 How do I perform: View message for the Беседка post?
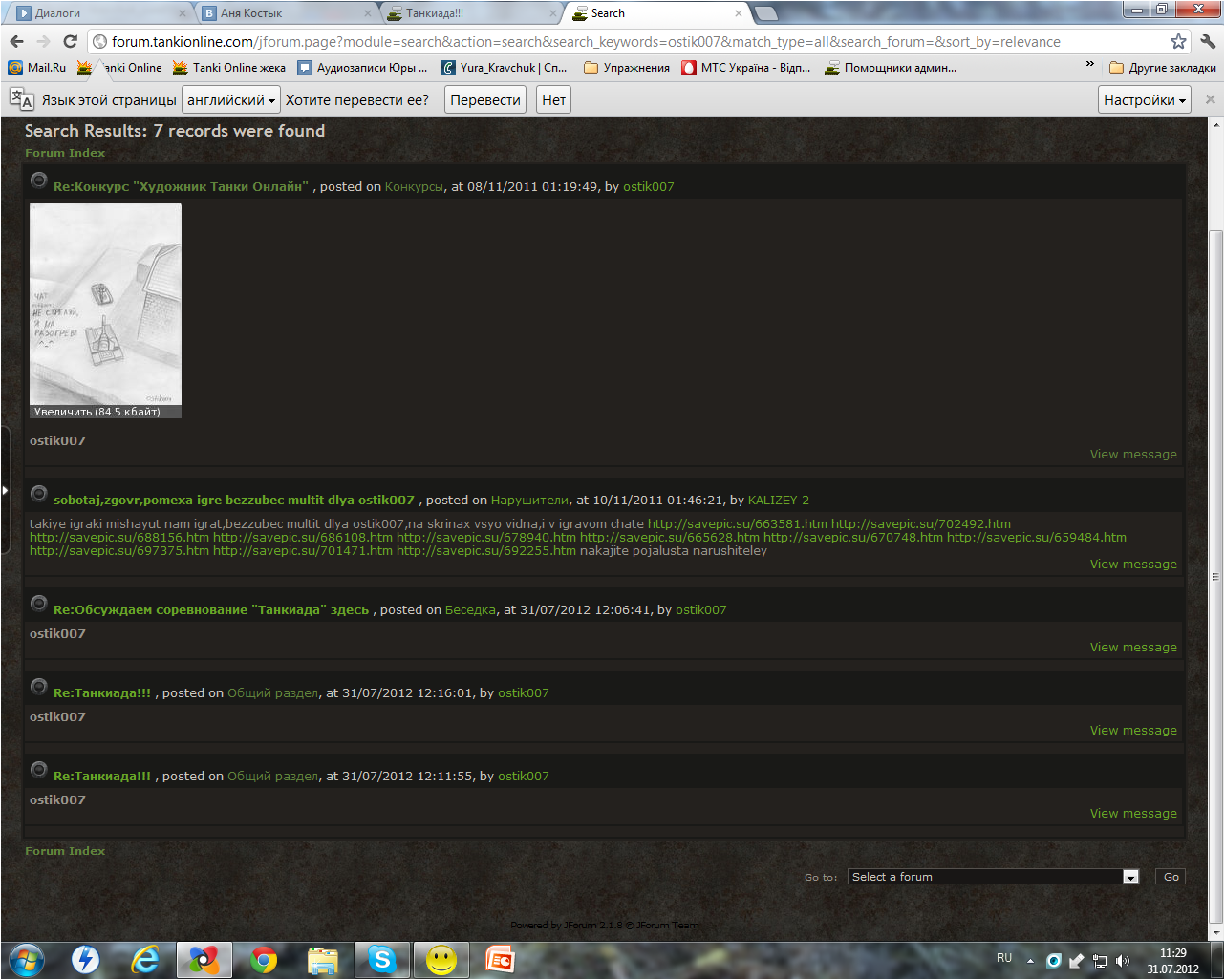click(1133, 648)
